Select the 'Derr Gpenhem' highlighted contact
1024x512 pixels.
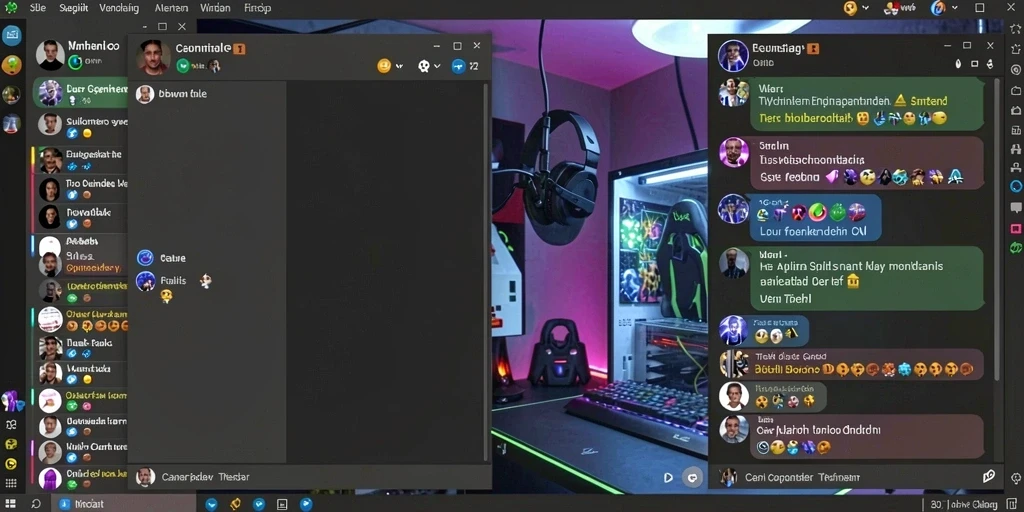click(x=80, y=93)
